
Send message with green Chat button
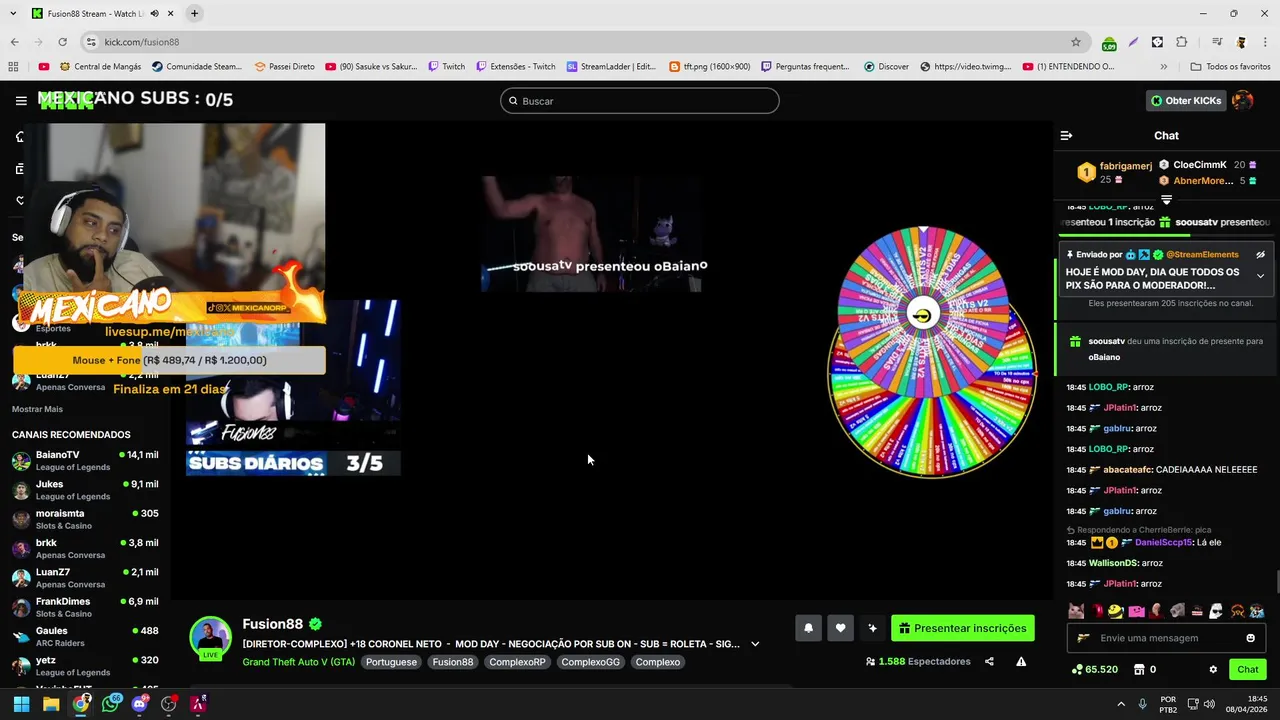[x=1247, y=670]
